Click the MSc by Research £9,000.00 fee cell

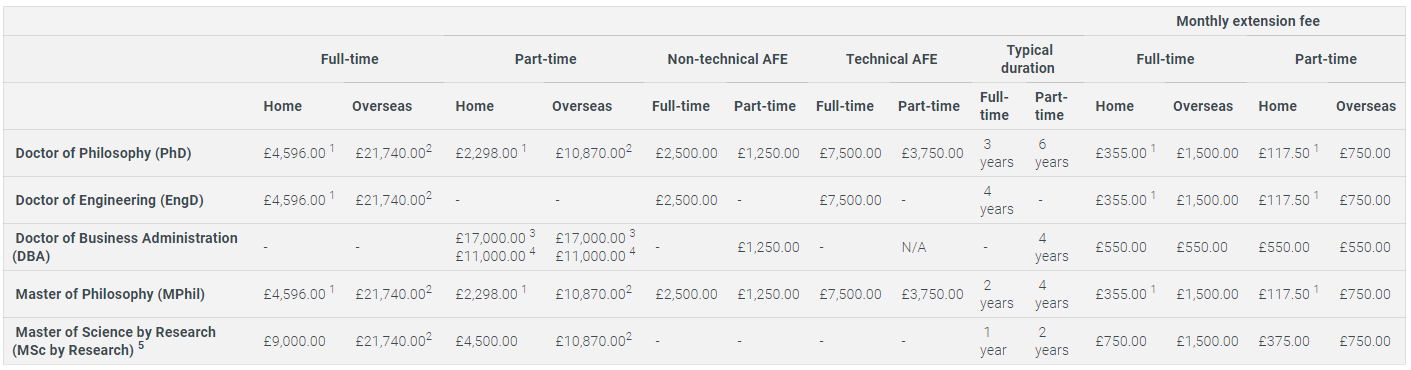[295, 341]
